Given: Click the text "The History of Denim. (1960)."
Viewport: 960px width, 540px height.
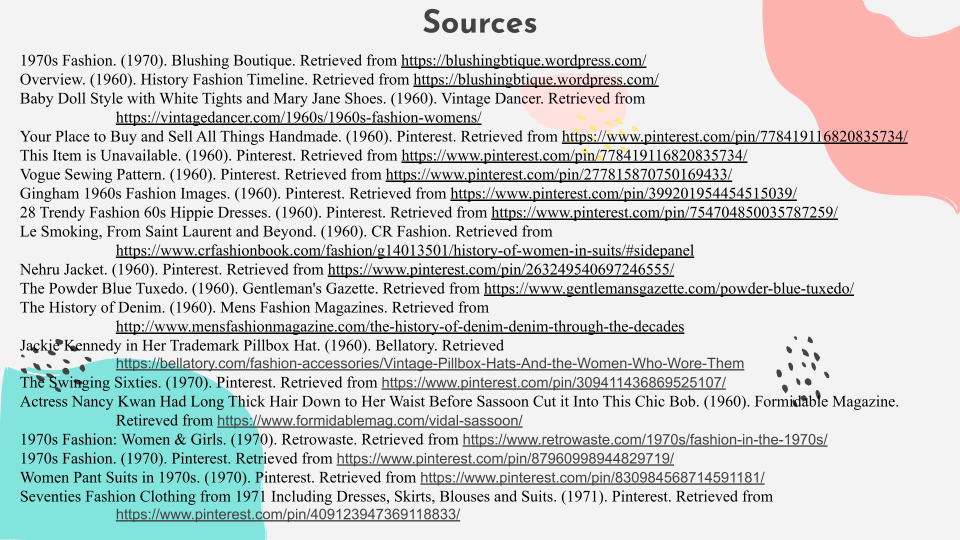Looking at the screenshot, I should point(118,307).
